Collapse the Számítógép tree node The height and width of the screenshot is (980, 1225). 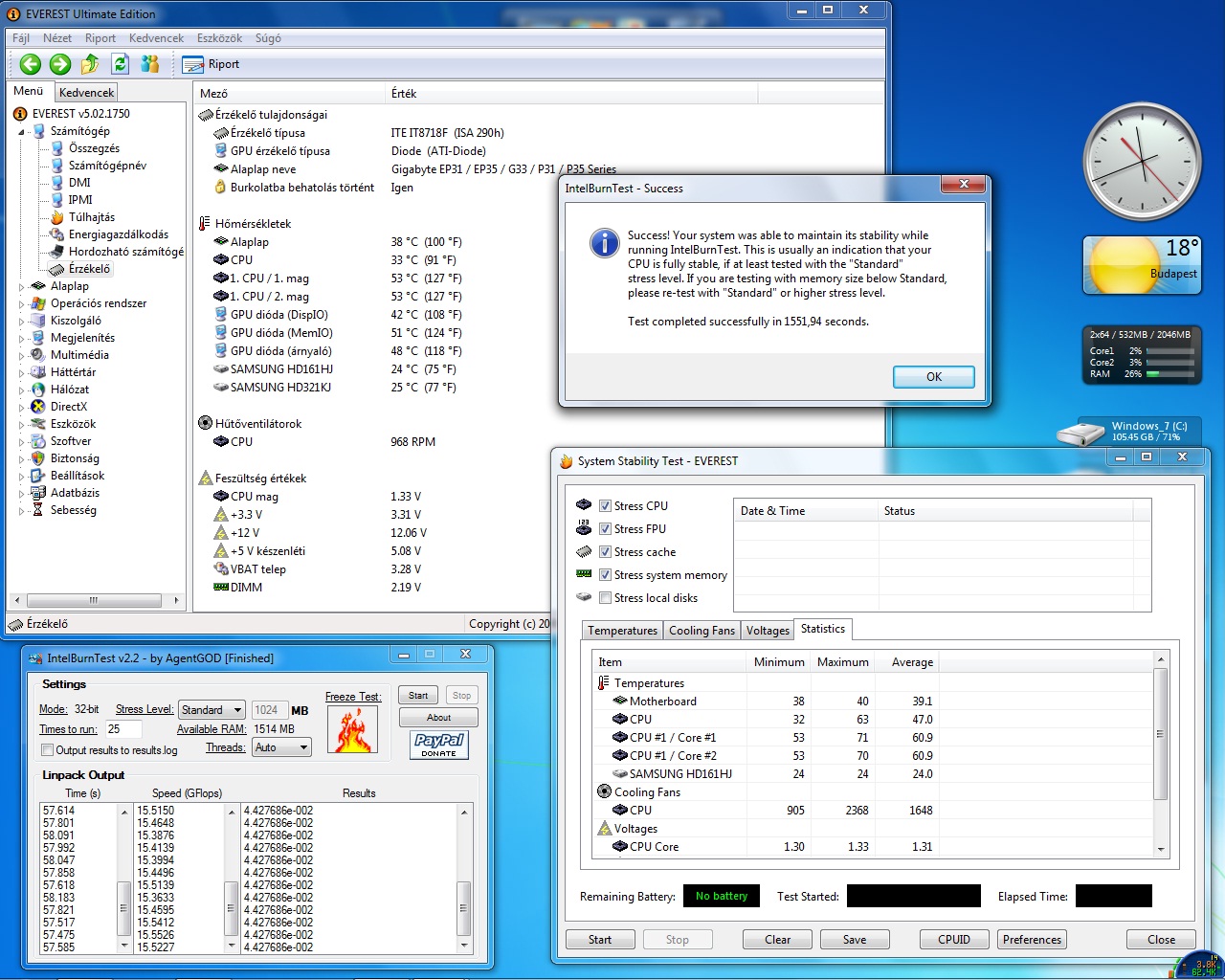21,131
